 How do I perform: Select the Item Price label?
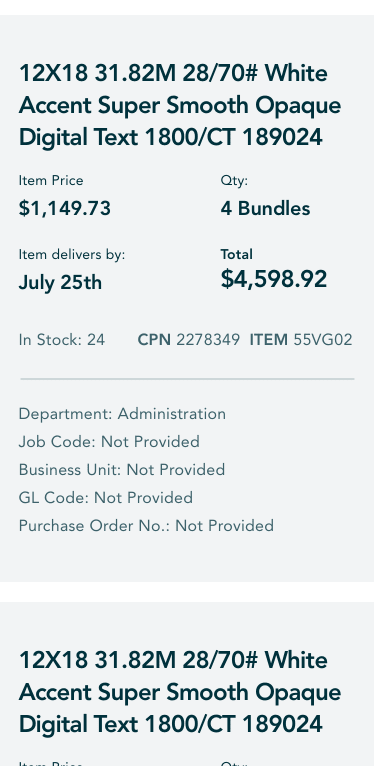pos(51,180)
